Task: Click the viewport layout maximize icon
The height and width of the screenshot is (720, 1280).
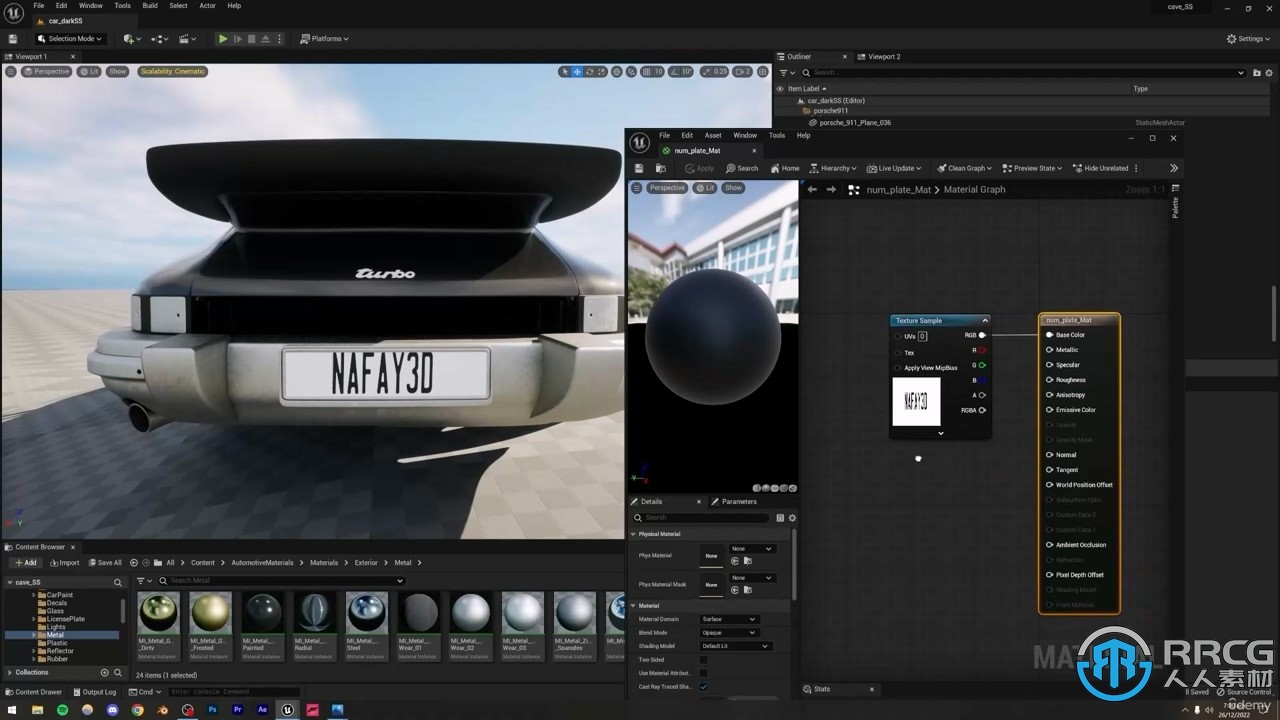Action: tap(763, 71)
